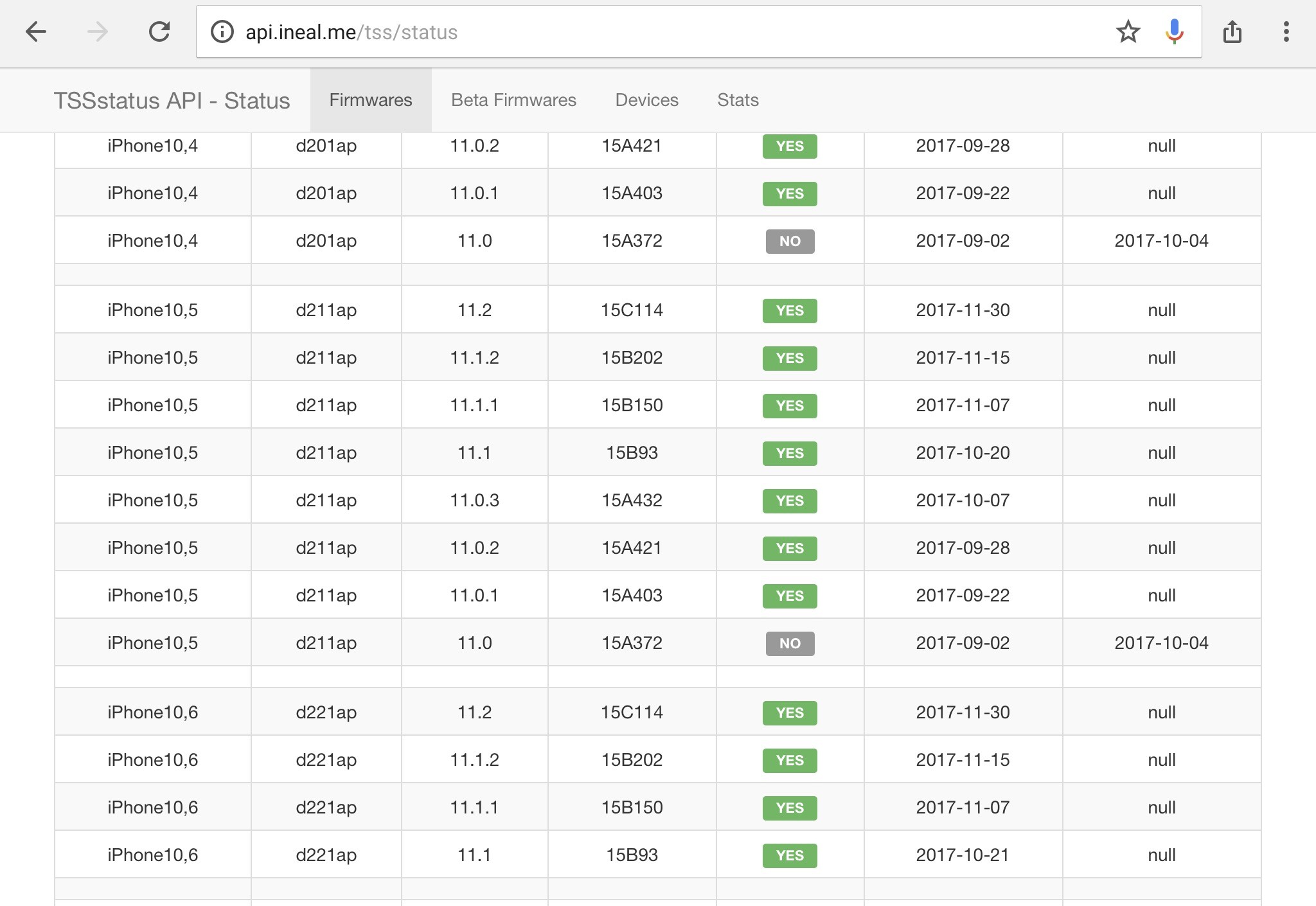Select 2017-11-15 in the iPhone10,6 row

point(963,760)
